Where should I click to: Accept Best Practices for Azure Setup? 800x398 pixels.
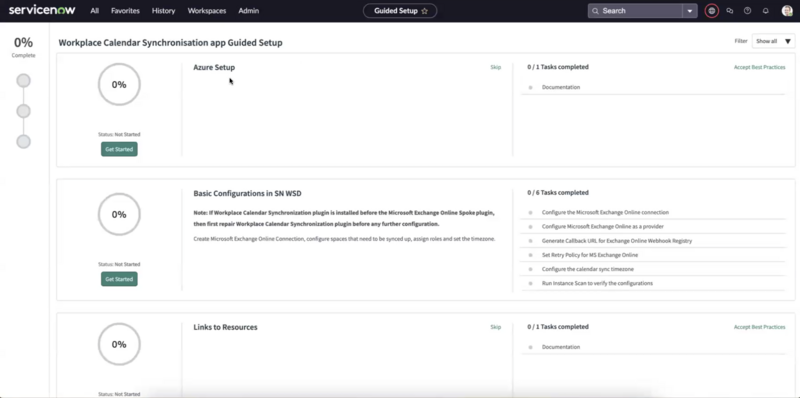click(x=759, y=67)
